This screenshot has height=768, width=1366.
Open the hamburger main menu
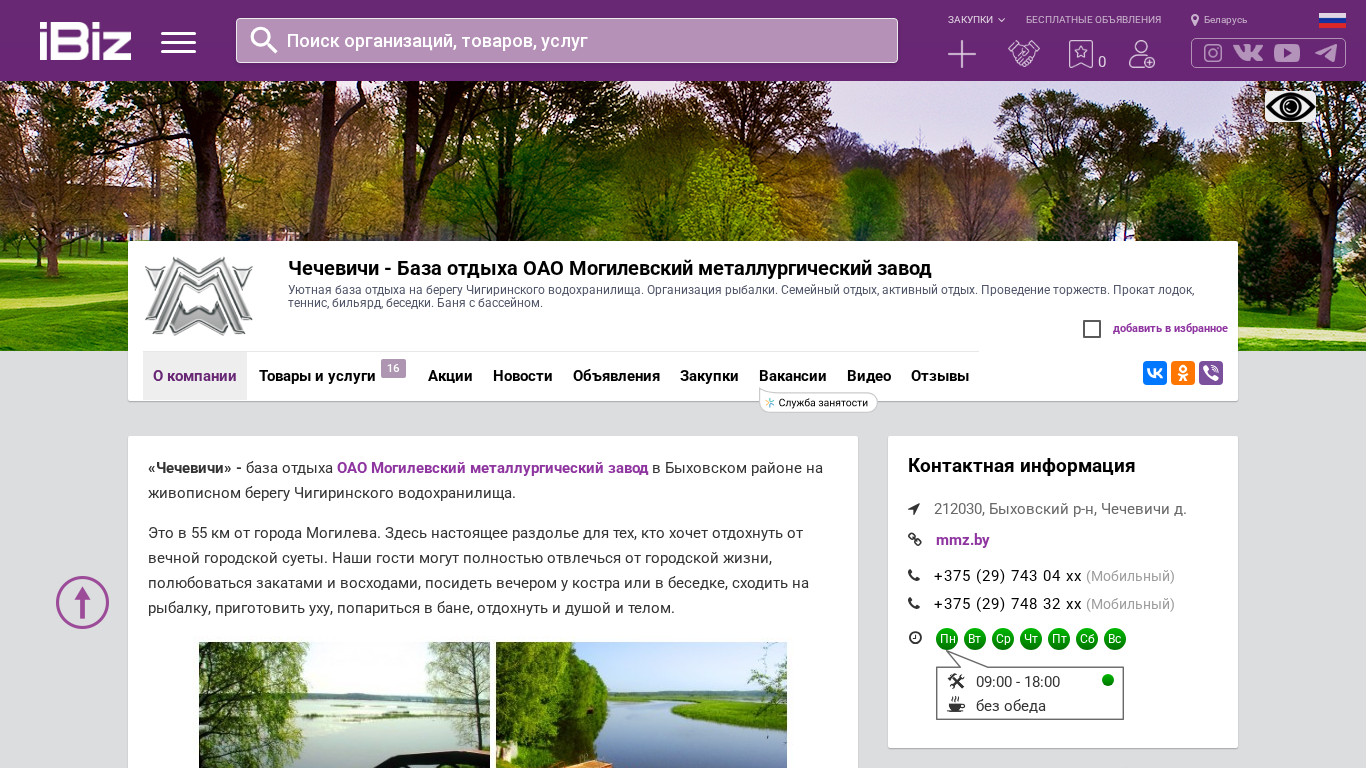point(178,42)
